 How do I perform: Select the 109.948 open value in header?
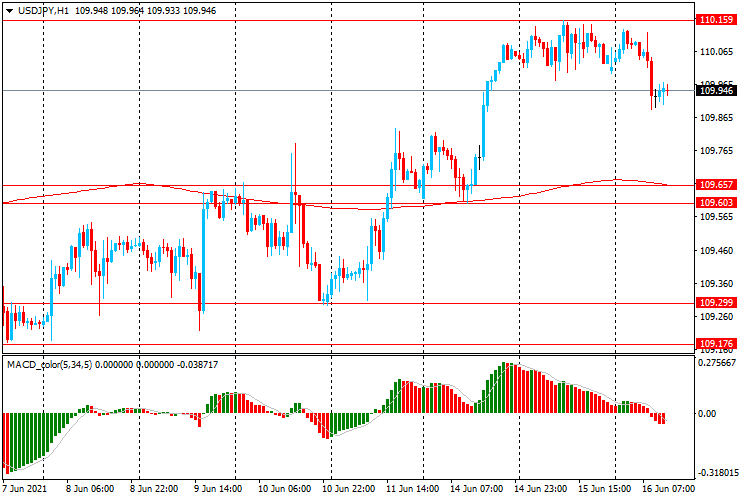coord(92,10)
